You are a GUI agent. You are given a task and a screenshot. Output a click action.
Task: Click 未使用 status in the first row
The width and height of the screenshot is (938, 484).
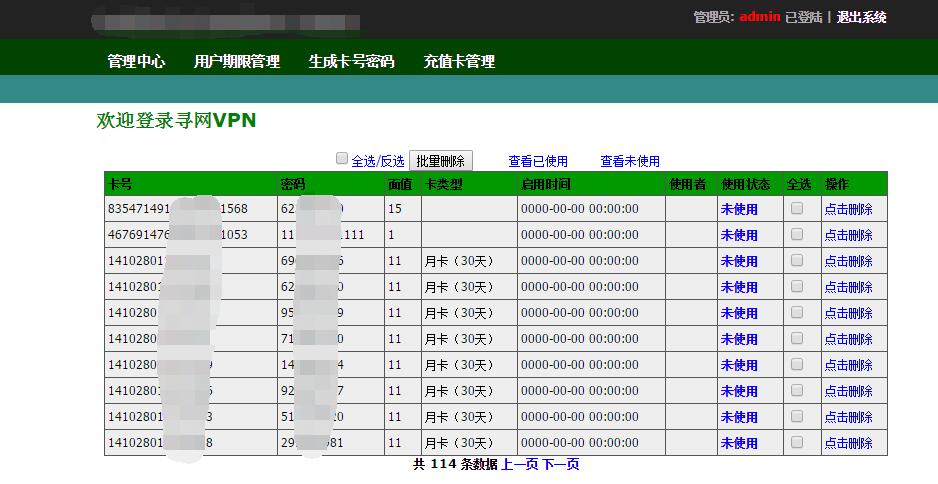pyautogui.click(x=739, y=209)
